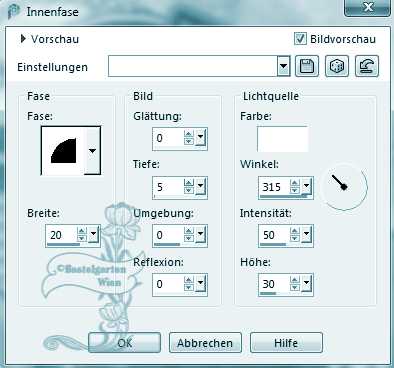Increase Breite with the up spinner

point(82,231)
